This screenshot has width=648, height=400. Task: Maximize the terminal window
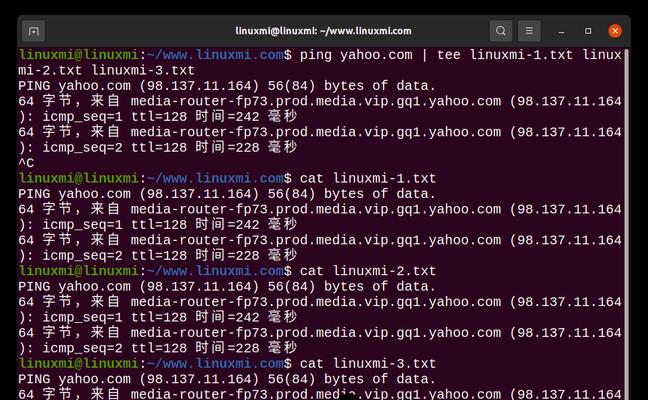(x=588, y=31)
